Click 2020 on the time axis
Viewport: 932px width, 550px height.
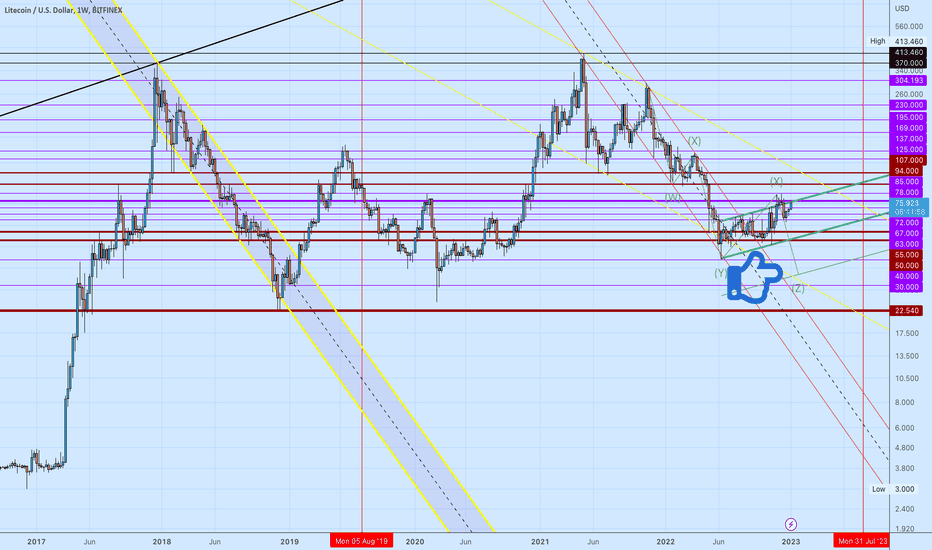(415, 542)
